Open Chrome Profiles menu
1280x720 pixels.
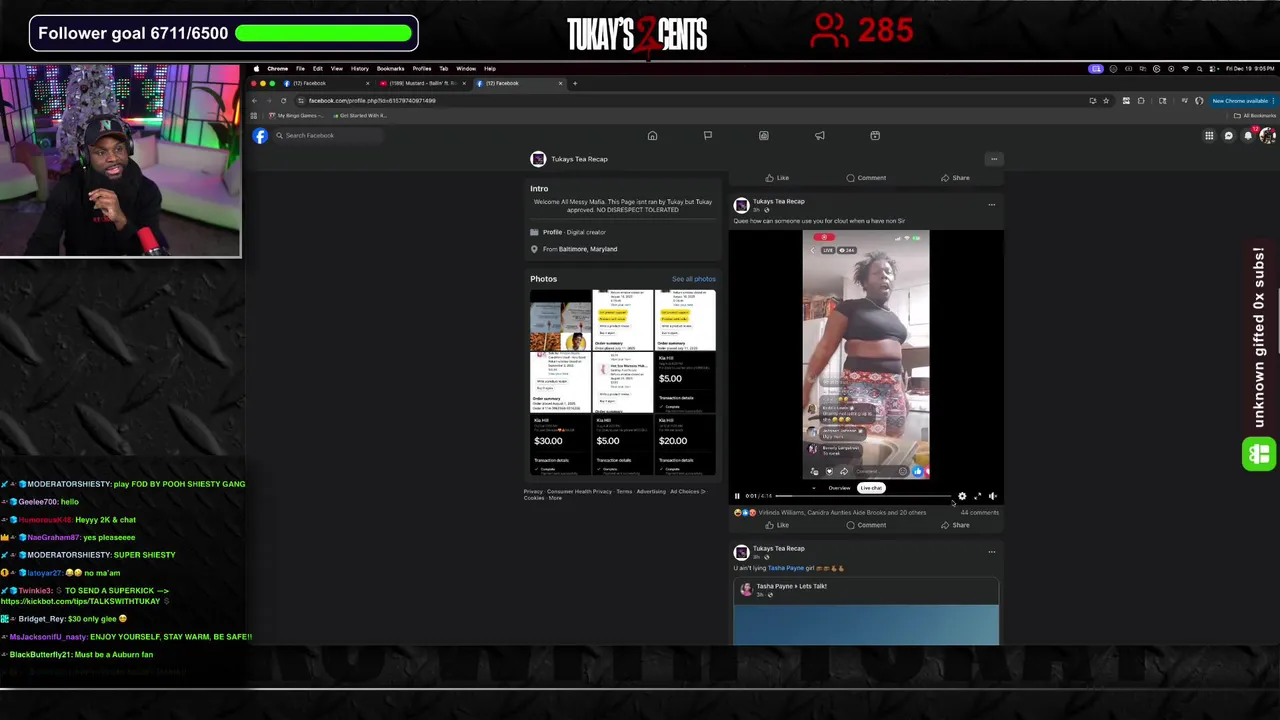tap(422, 69)
